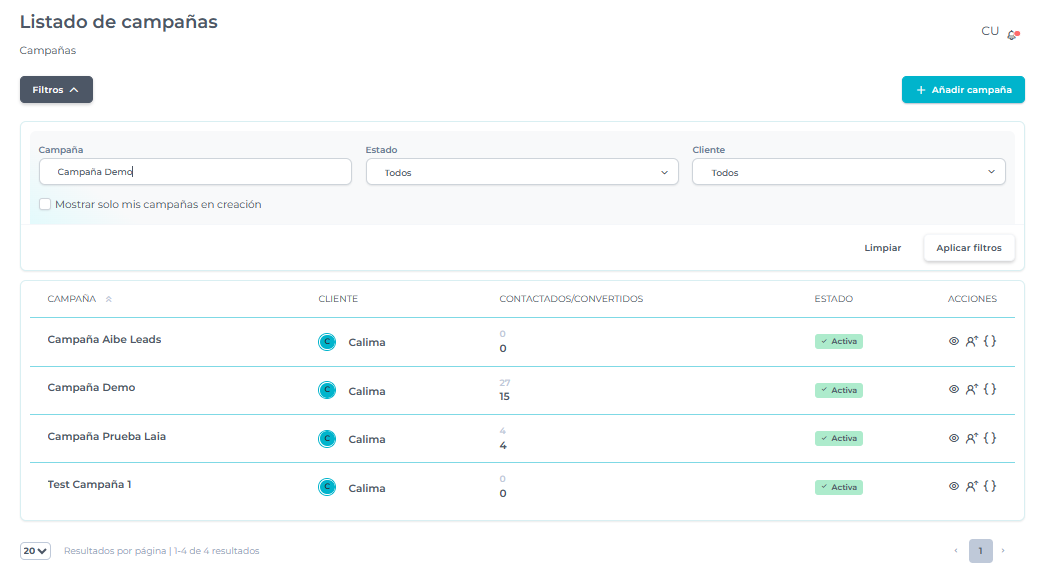View details of Campaña Aibe Leads (eye icon)
Screen dimensions: 1042x584
click(x=953, y=341)
